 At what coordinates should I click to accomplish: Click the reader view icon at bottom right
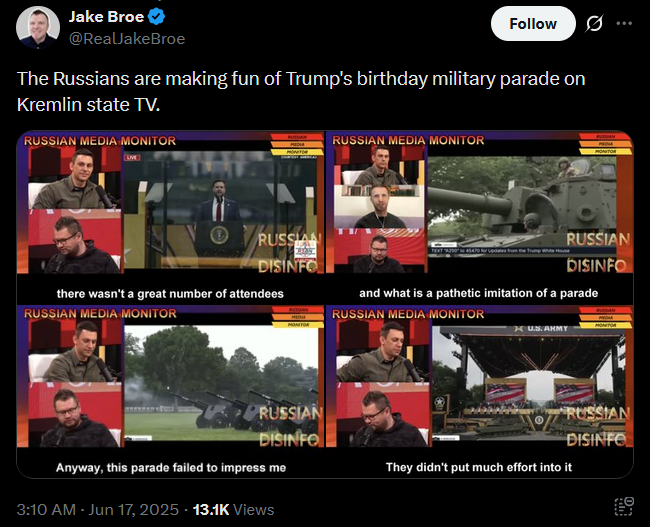point(624,506)
